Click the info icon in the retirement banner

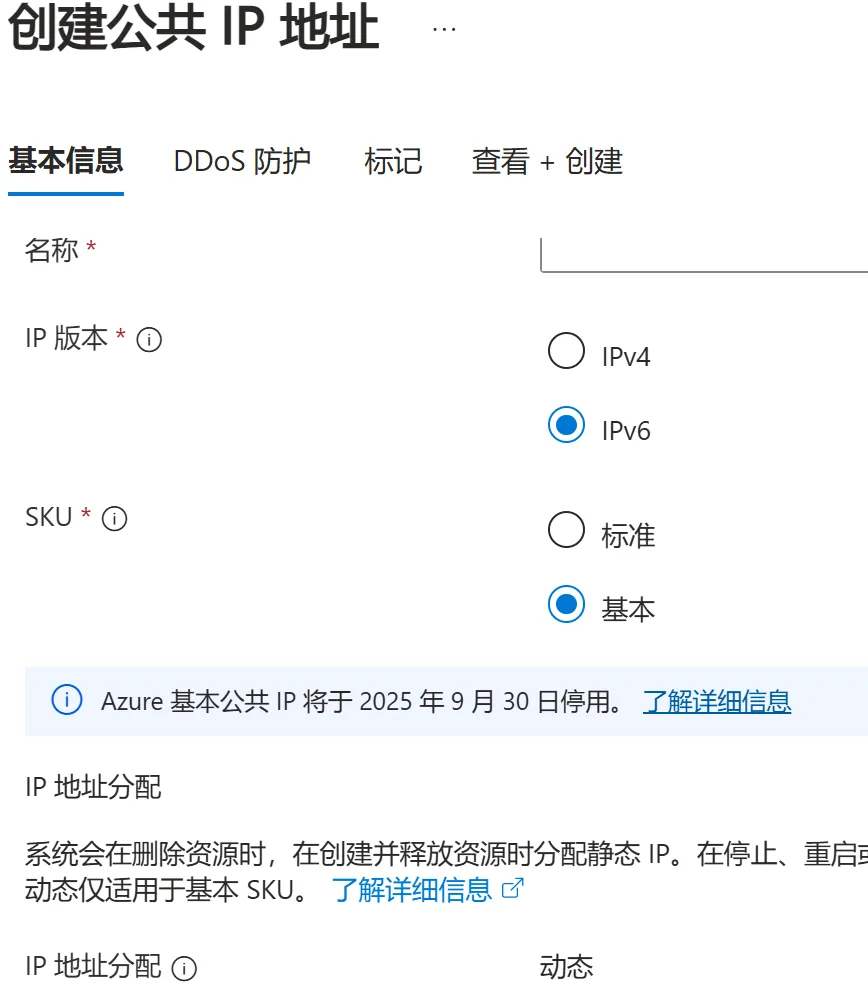click(67, 701)
